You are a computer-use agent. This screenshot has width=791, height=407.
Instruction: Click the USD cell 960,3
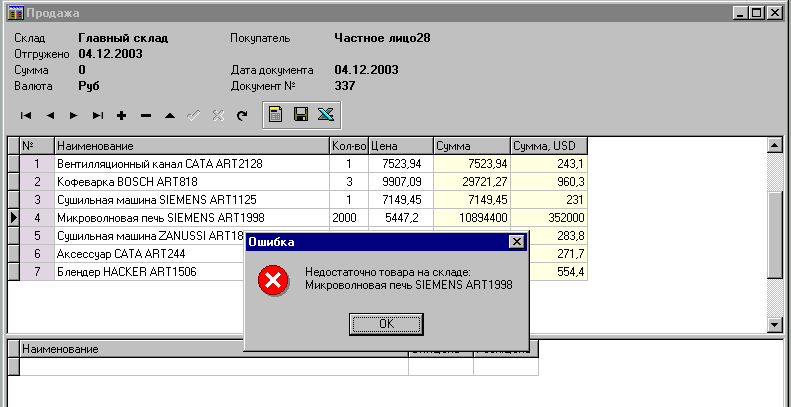pyautogui.click(x=549, y=182)
